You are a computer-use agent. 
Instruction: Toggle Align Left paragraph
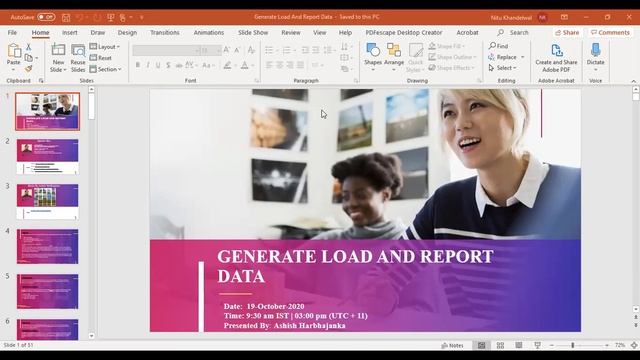(269, 65)
